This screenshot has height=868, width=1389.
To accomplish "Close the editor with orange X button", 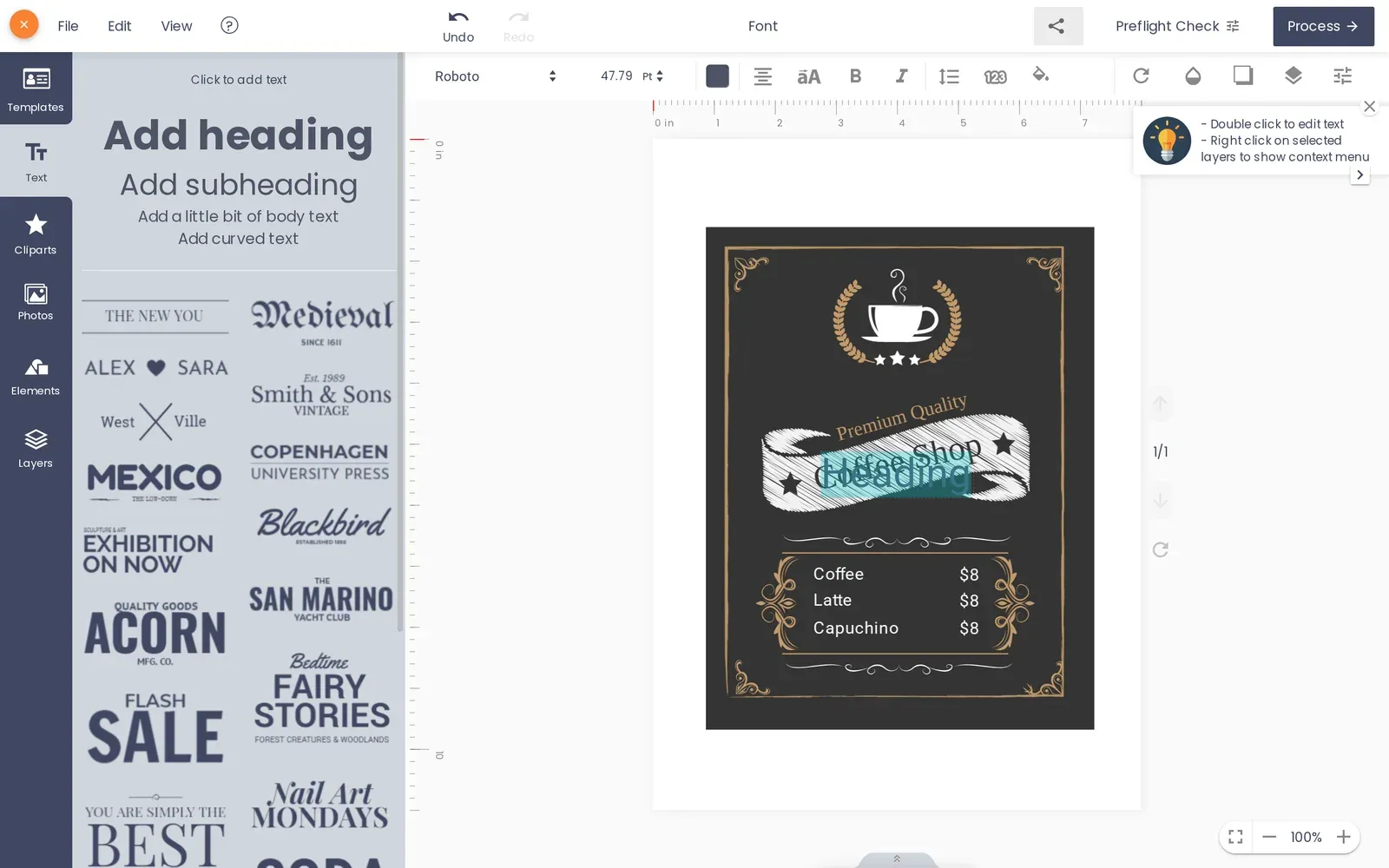I will (24, 24).
